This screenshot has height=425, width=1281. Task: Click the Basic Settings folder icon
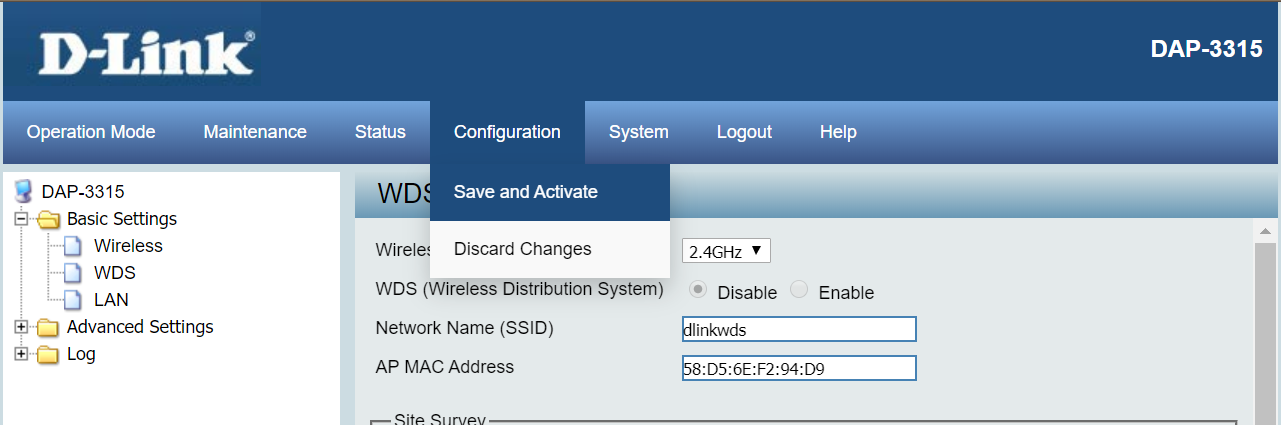pyautogui.click(x=48, y=219)
